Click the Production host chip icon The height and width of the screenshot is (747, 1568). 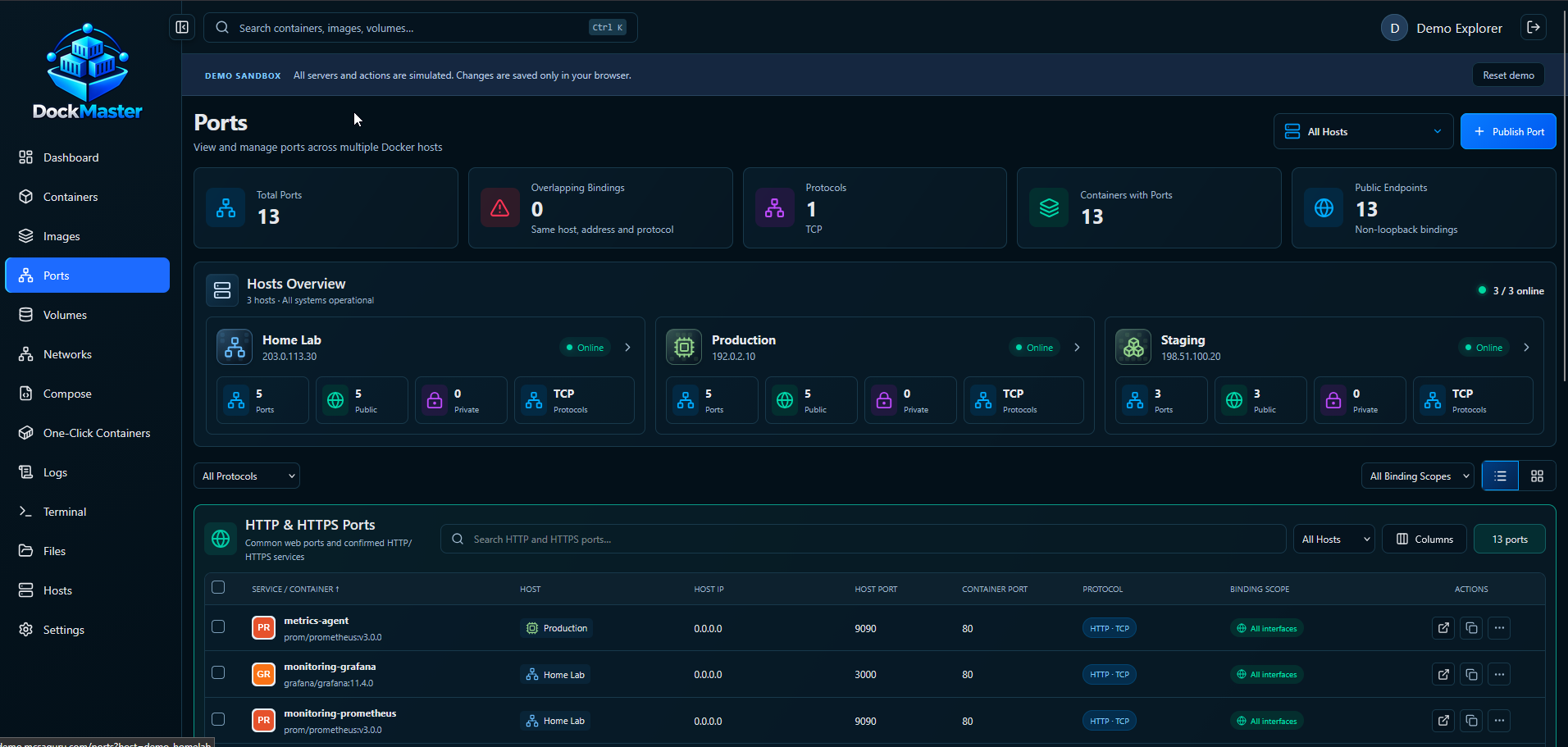(x=684, y=347)
